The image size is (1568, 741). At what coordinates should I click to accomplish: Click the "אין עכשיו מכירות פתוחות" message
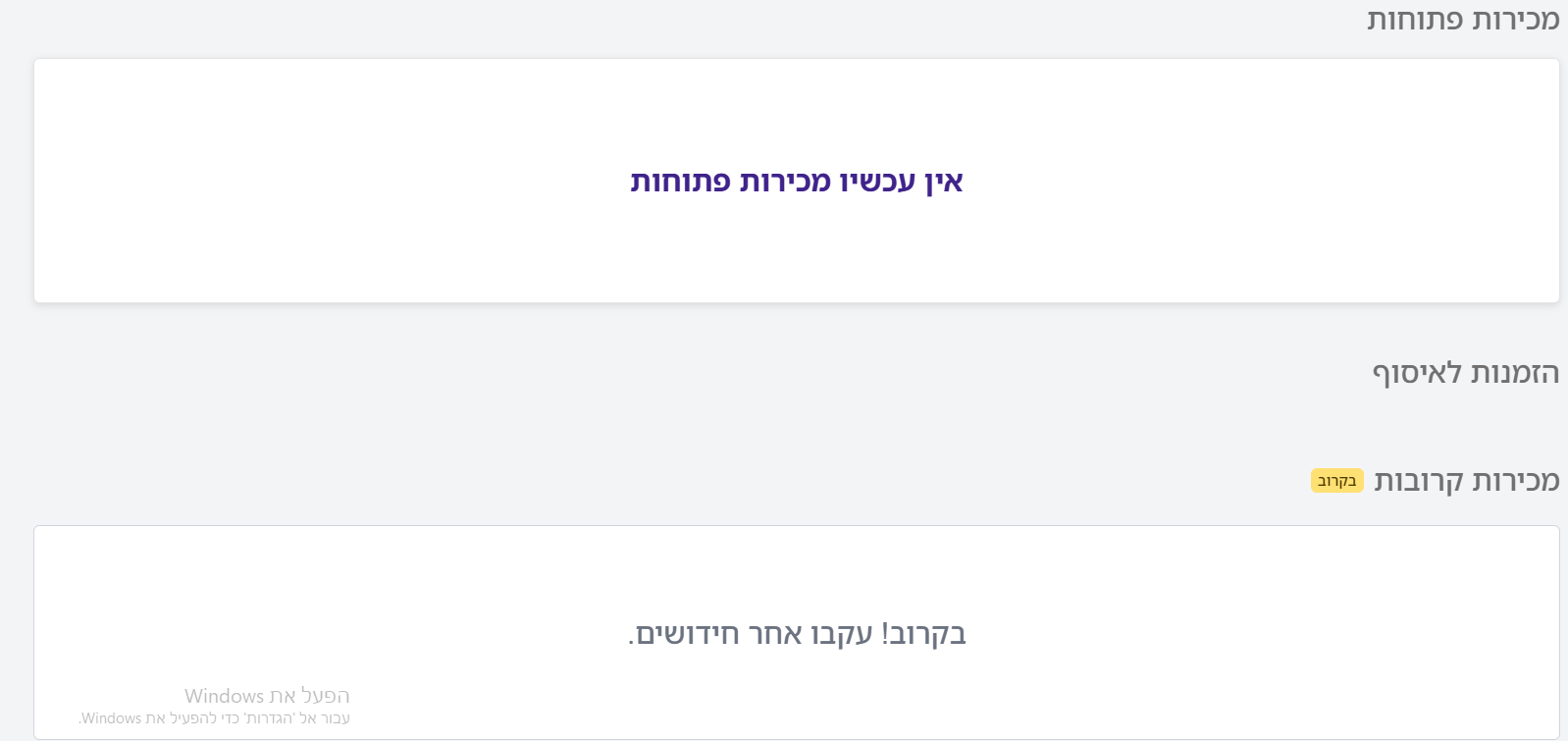pos(796,182)
